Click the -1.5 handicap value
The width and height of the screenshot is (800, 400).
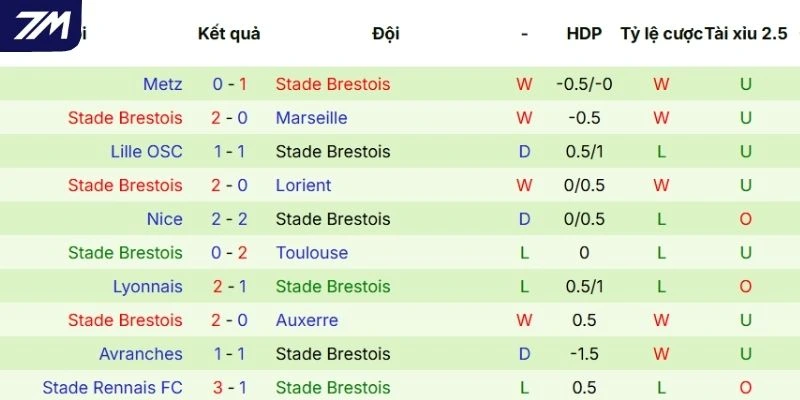(584, 354)
